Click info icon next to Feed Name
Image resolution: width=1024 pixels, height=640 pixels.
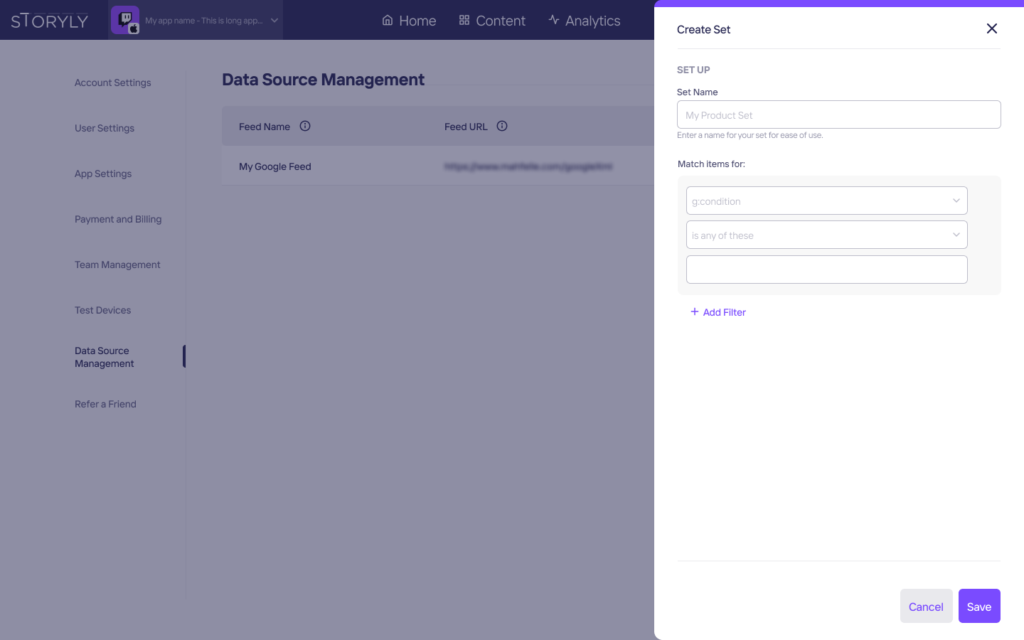pos(305,126)
